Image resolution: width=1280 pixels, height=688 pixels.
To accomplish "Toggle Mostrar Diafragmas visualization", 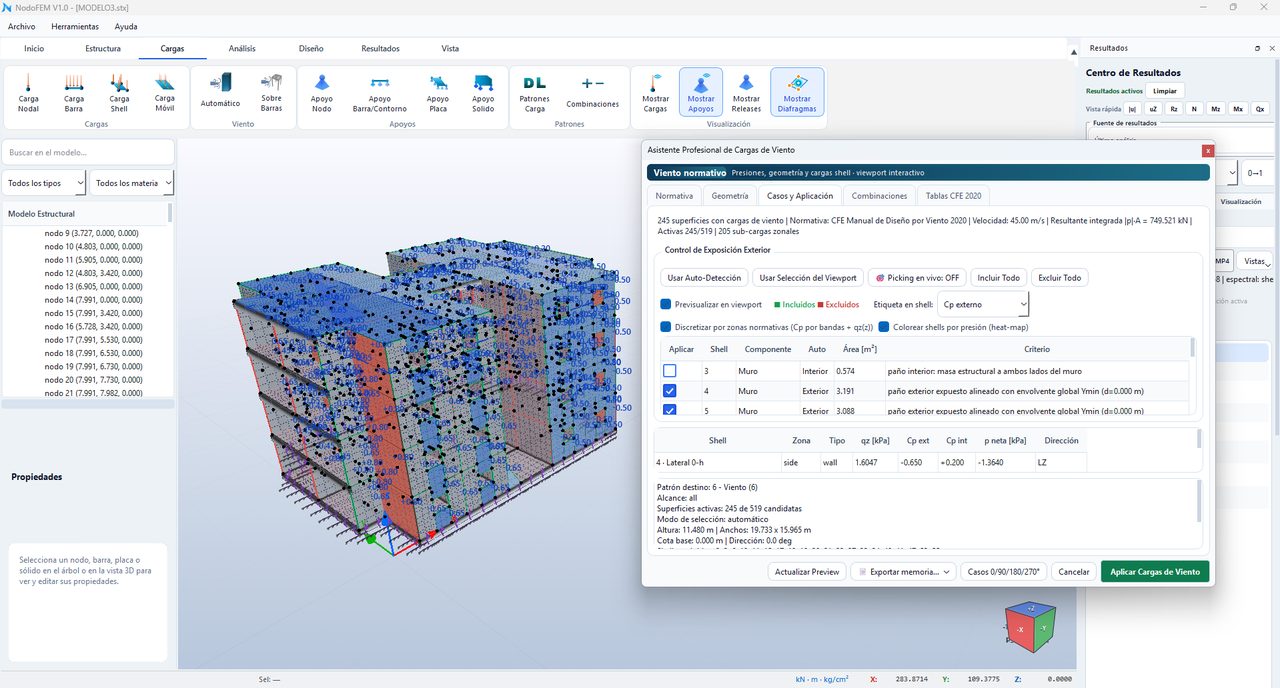I will 797,92.
